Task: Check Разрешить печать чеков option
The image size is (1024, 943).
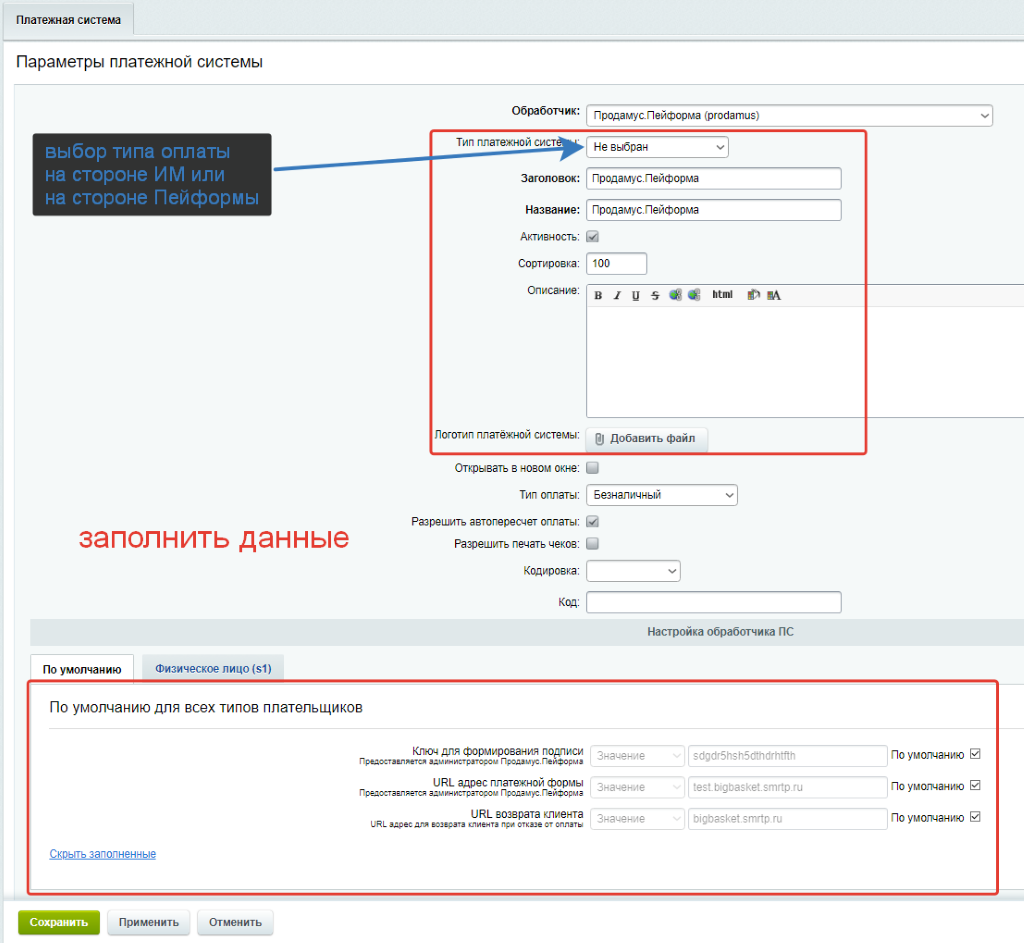Action: (592, 544)
